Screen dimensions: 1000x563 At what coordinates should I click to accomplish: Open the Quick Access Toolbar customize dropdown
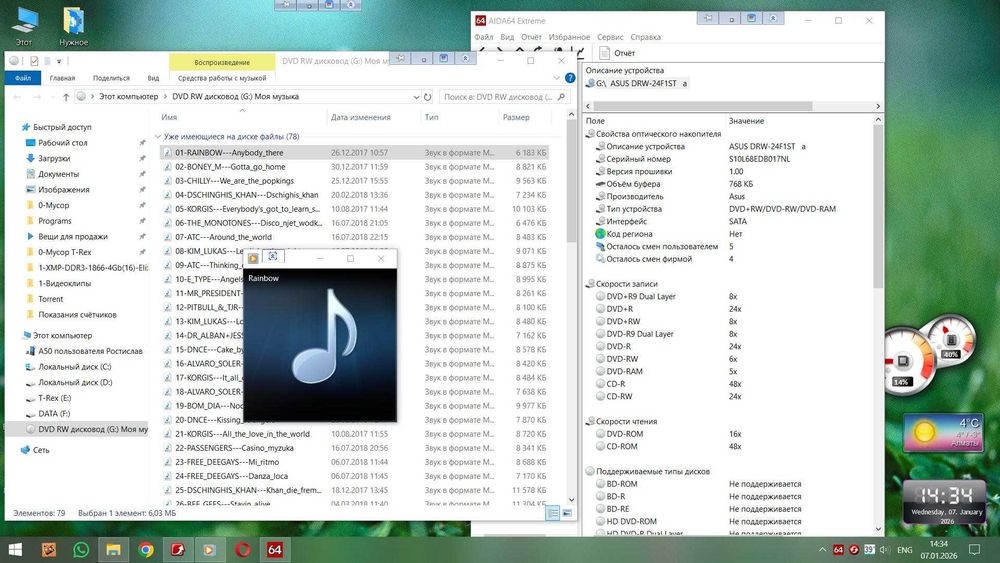pos(59,61)
